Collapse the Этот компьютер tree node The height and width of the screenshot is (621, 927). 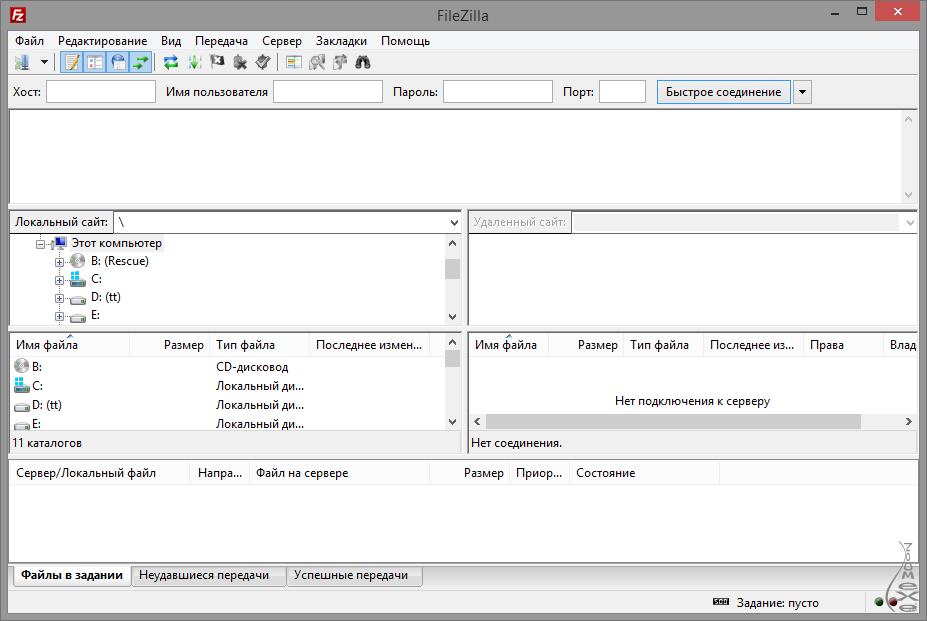(41, 244)
